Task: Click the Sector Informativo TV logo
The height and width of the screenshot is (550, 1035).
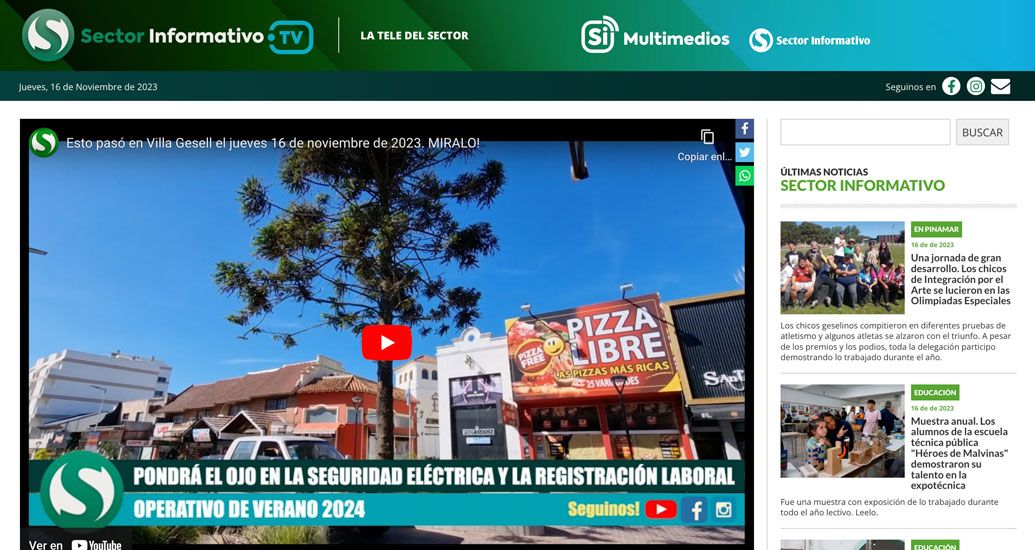Action: (x=168, y=35)
